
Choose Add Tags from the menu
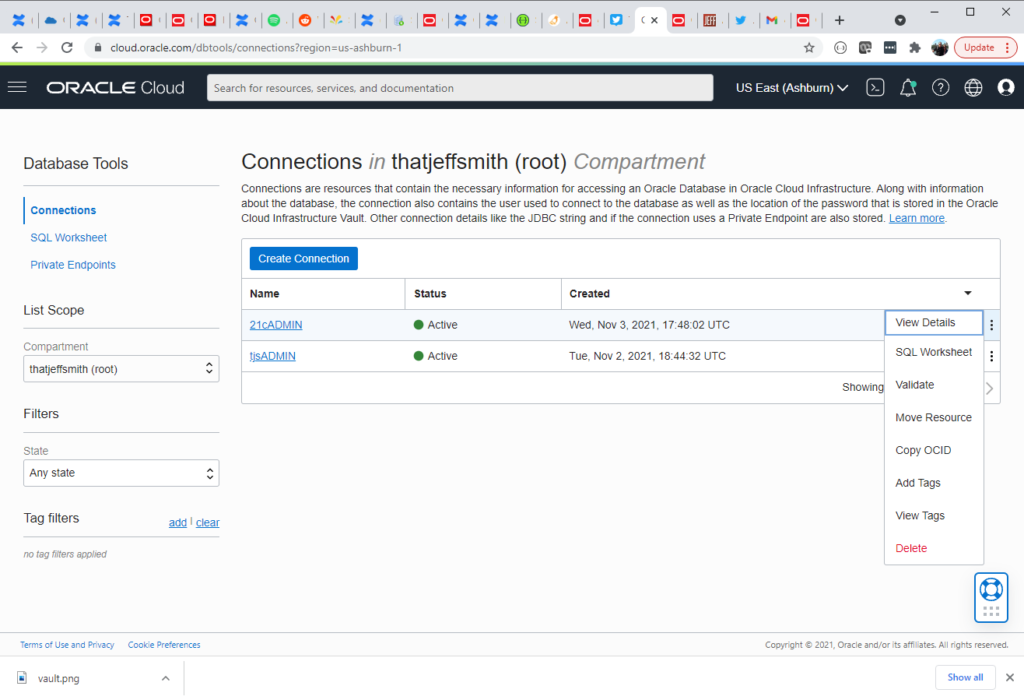933,483
